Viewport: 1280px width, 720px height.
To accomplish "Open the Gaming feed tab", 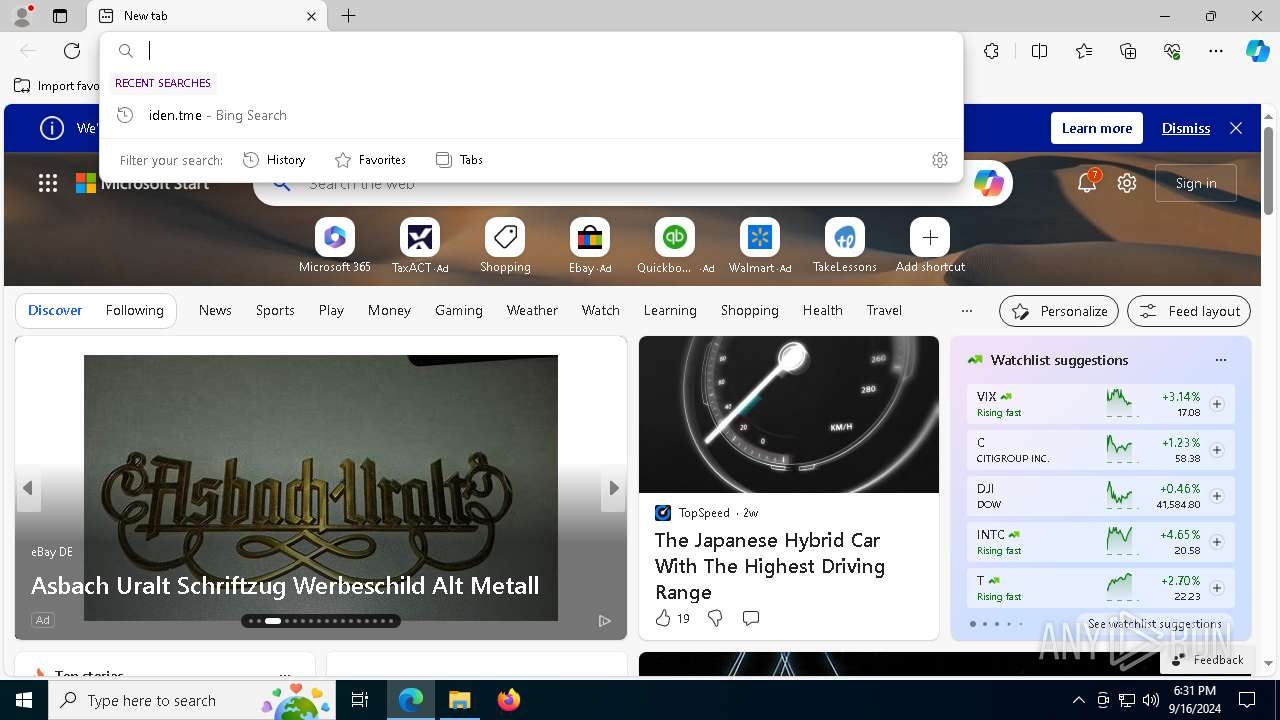I will 459,311.
